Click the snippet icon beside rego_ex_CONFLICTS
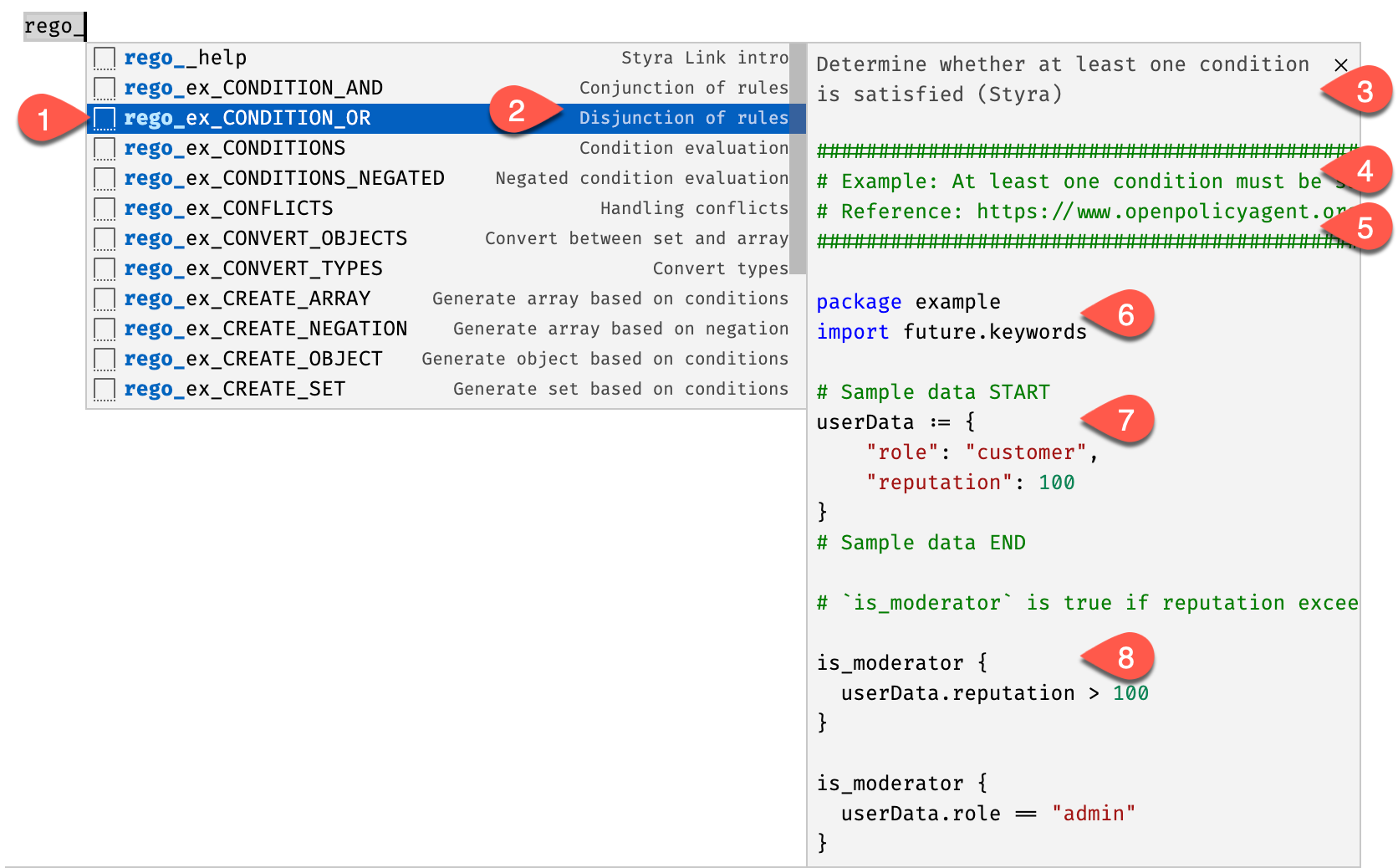1398x868 pixels. (x=105, y=208)
